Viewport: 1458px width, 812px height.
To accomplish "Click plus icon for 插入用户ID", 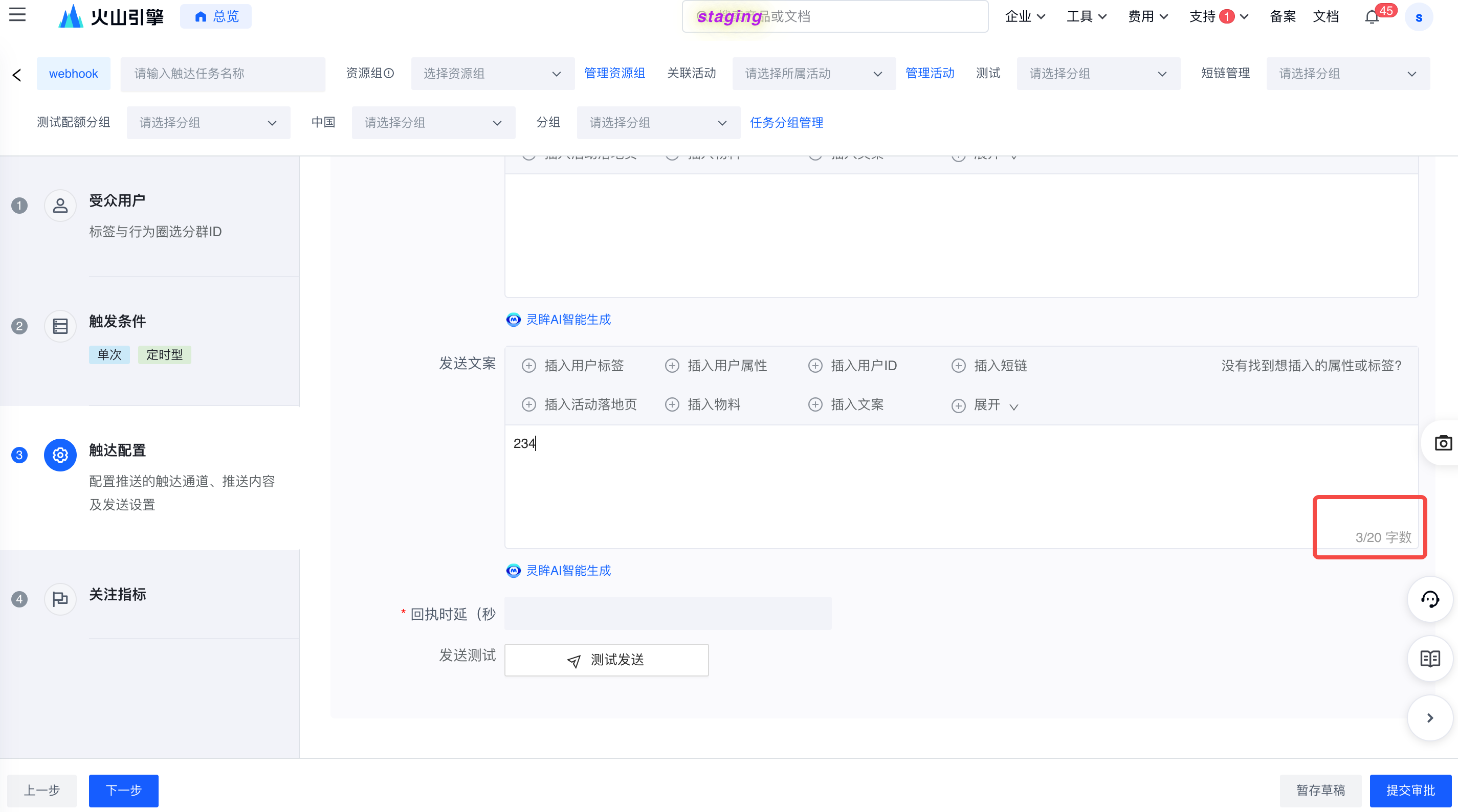I will point(815,366).
